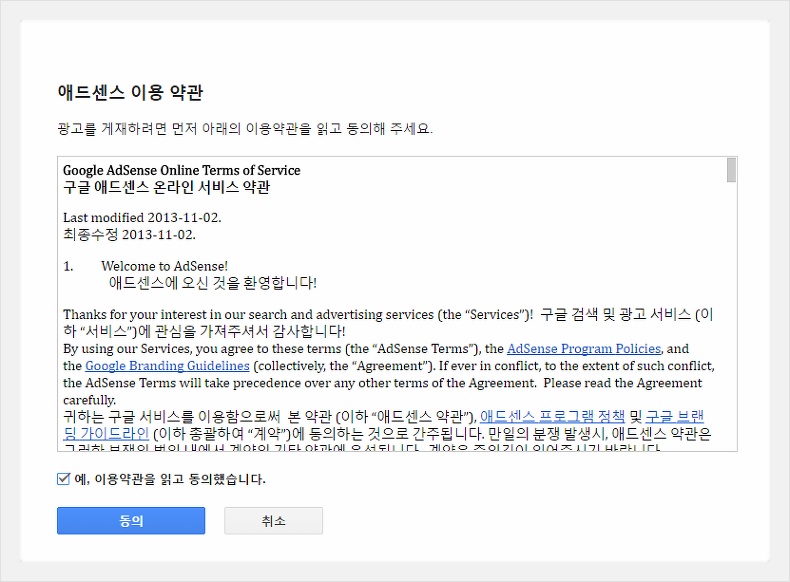The height and width of the screenshot is (582, 790).
Task: Click the label '예, 이용약관을 읽고 동의했습니다.'
Action: click(170, 479)
